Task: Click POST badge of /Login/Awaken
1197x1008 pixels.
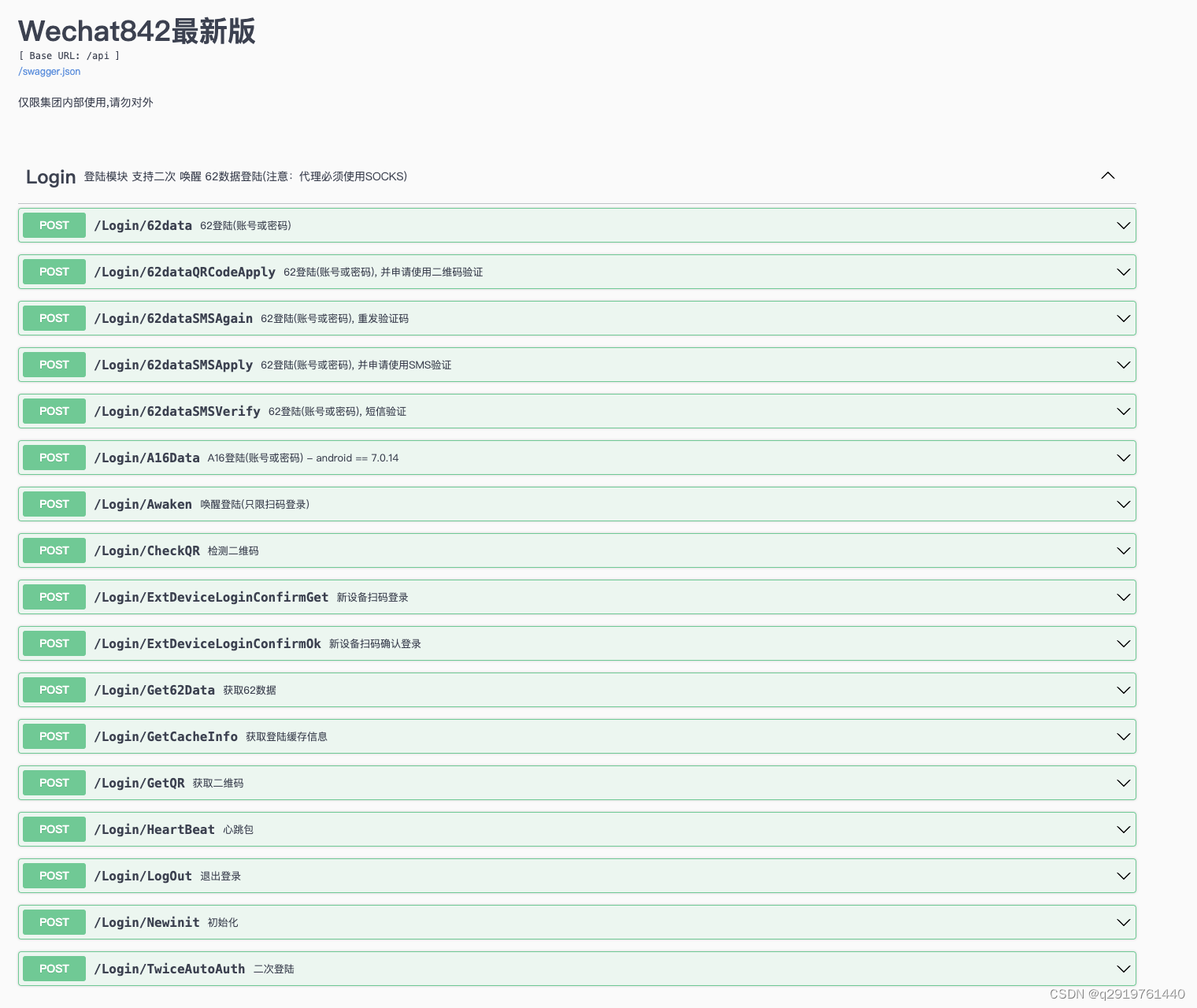Action: pos(54,504)
